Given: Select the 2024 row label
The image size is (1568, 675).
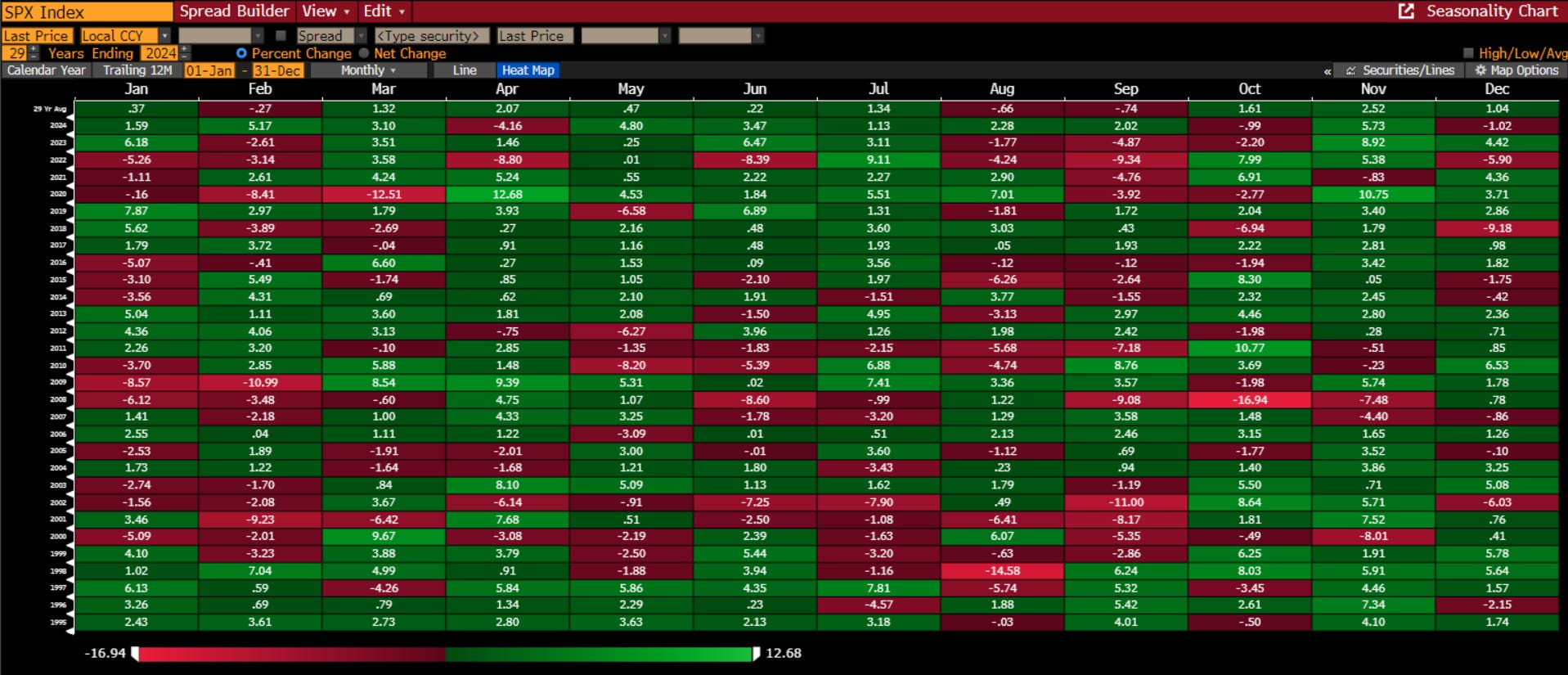Looking at the screenshot, I should coord(58,126).
